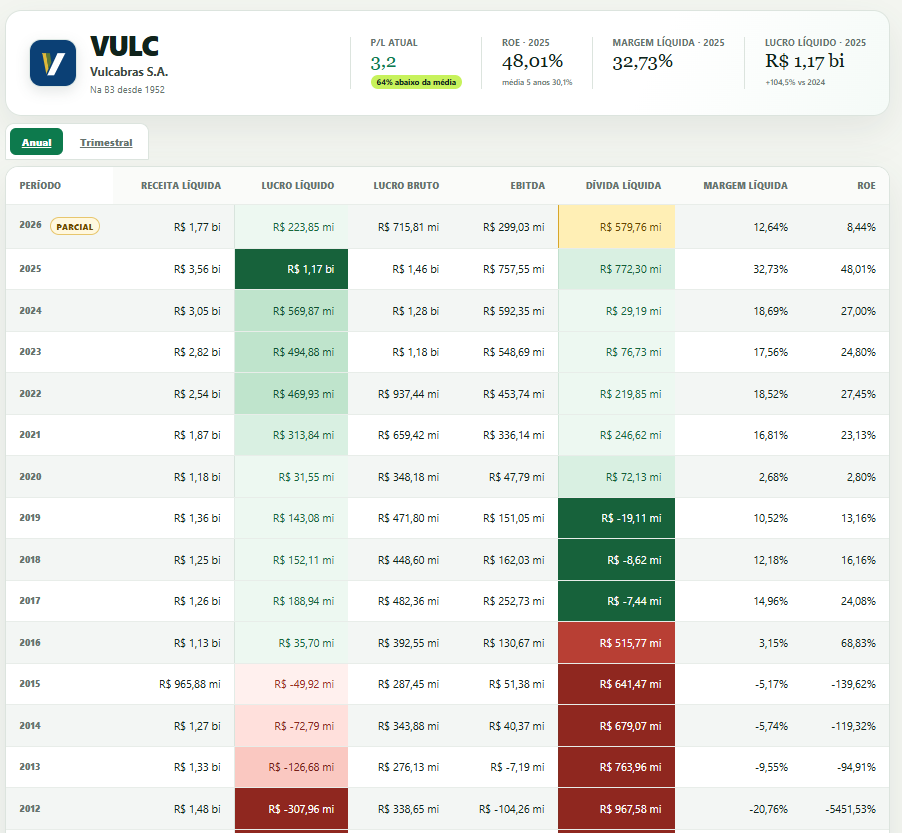Click the header margem líquida 32,73% value
The image size is (902, 833).
coord(643,62)
